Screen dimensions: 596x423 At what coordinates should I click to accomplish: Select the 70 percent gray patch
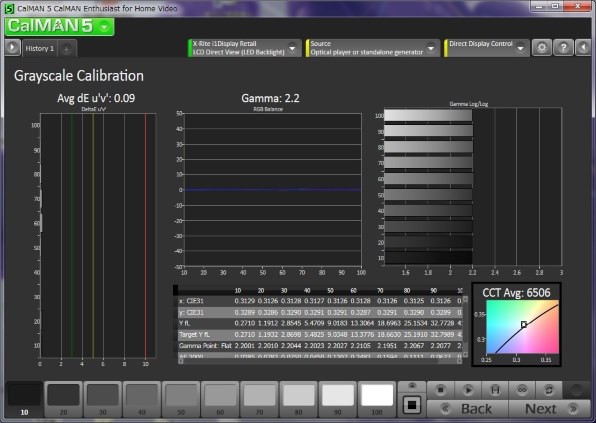[259, 399]
